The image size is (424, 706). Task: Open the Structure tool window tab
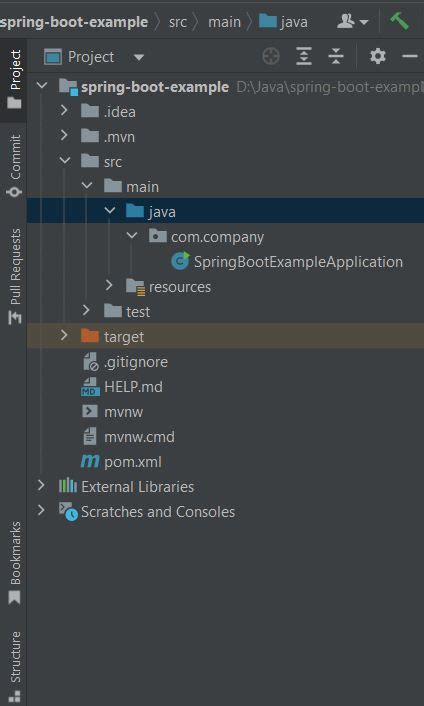coord(14,666)
